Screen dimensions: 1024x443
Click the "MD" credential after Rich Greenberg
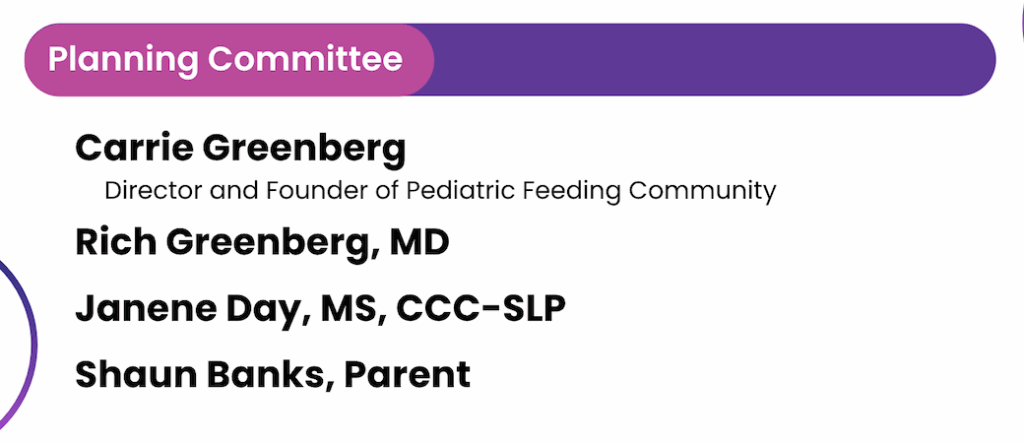tap(420, 243)
